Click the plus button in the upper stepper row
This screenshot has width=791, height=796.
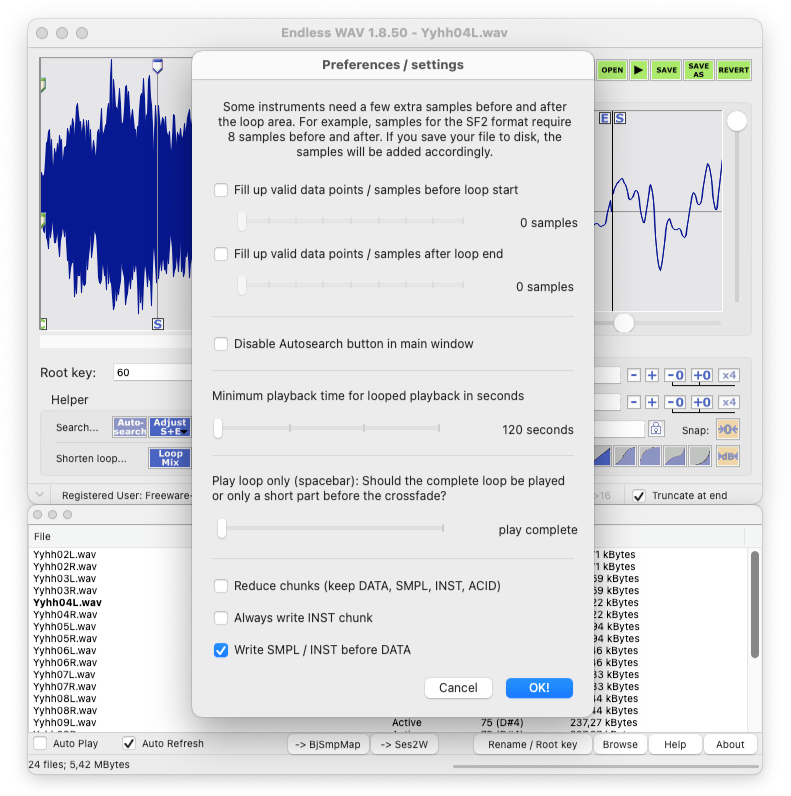pyautogui.click(x=652, y=375)
